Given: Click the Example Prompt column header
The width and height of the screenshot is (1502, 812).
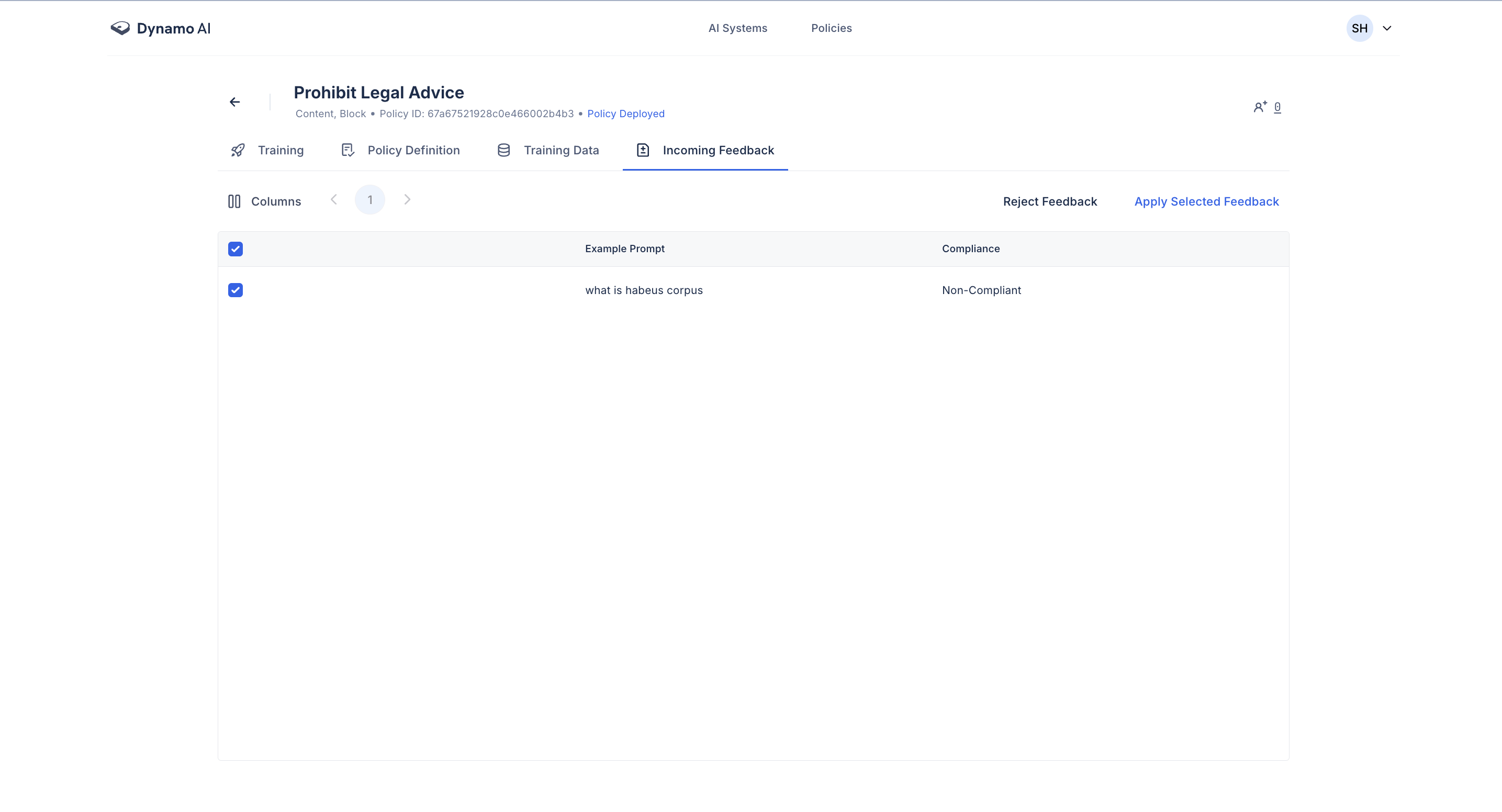Looking at the screenshot, I should [624, 249].
